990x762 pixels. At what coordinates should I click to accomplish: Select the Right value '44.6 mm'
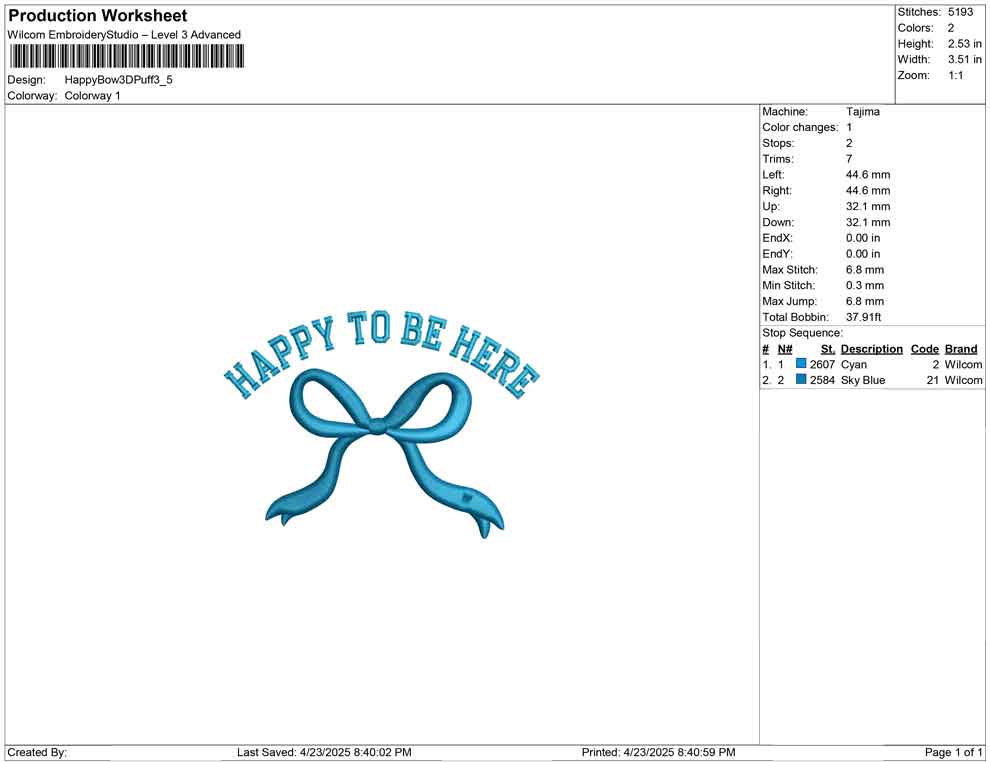click(868, 190)
